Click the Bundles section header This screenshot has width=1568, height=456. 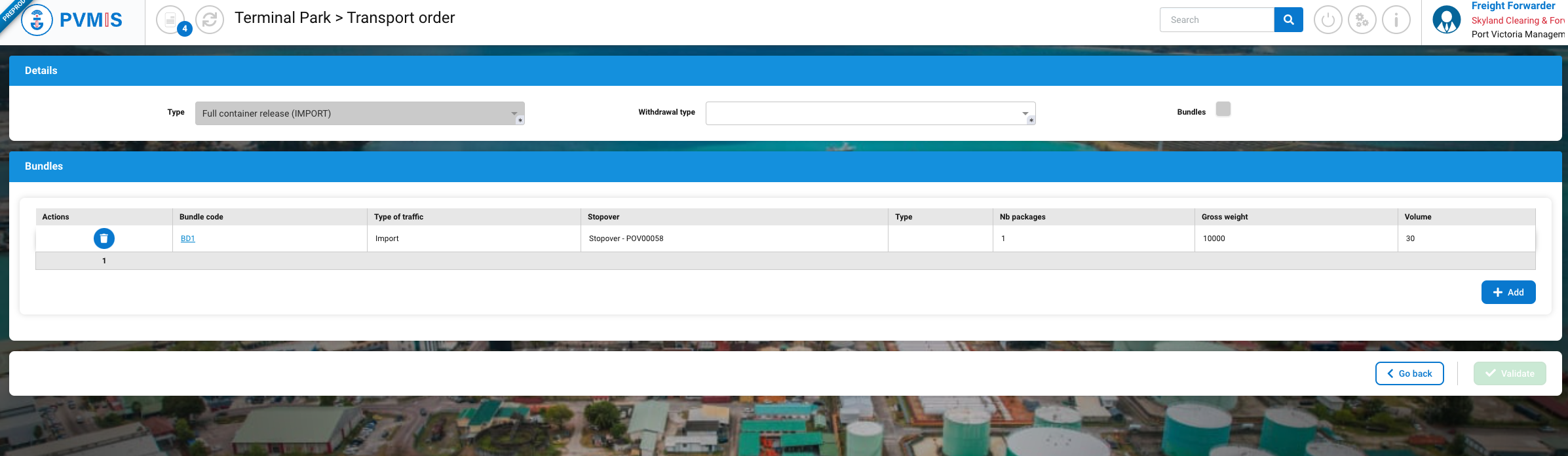tap(44, 166)
